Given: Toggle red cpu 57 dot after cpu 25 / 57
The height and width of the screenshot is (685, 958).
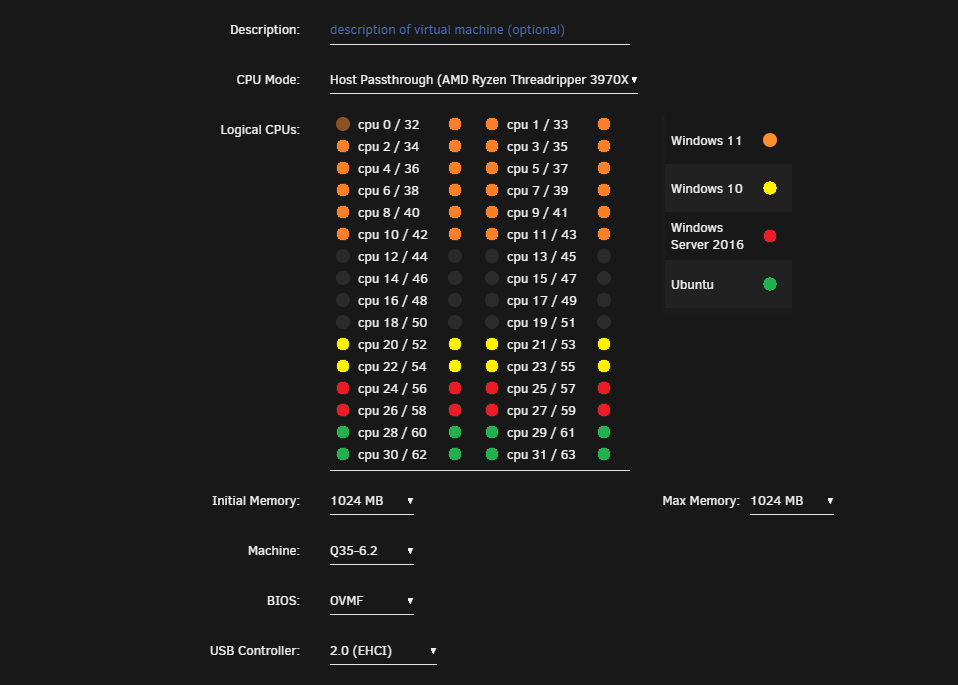Looking at the screenshot, I should point(604,389).
